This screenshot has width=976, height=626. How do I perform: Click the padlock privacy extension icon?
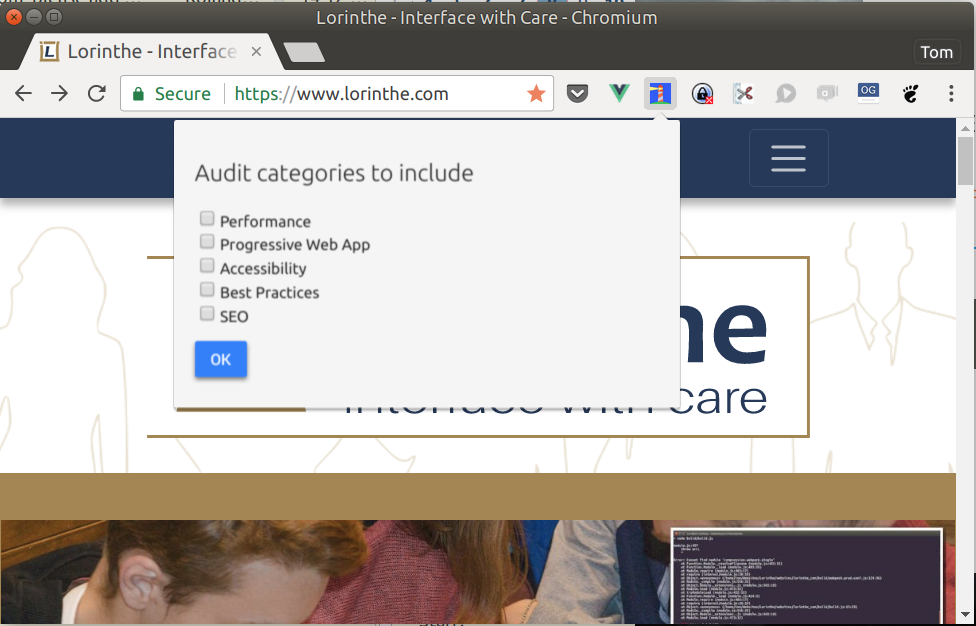702,94
